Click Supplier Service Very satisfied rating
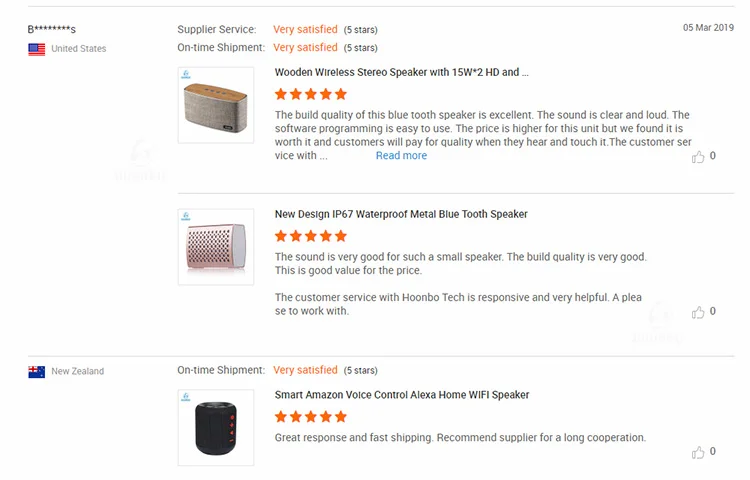 pos(305,30)
